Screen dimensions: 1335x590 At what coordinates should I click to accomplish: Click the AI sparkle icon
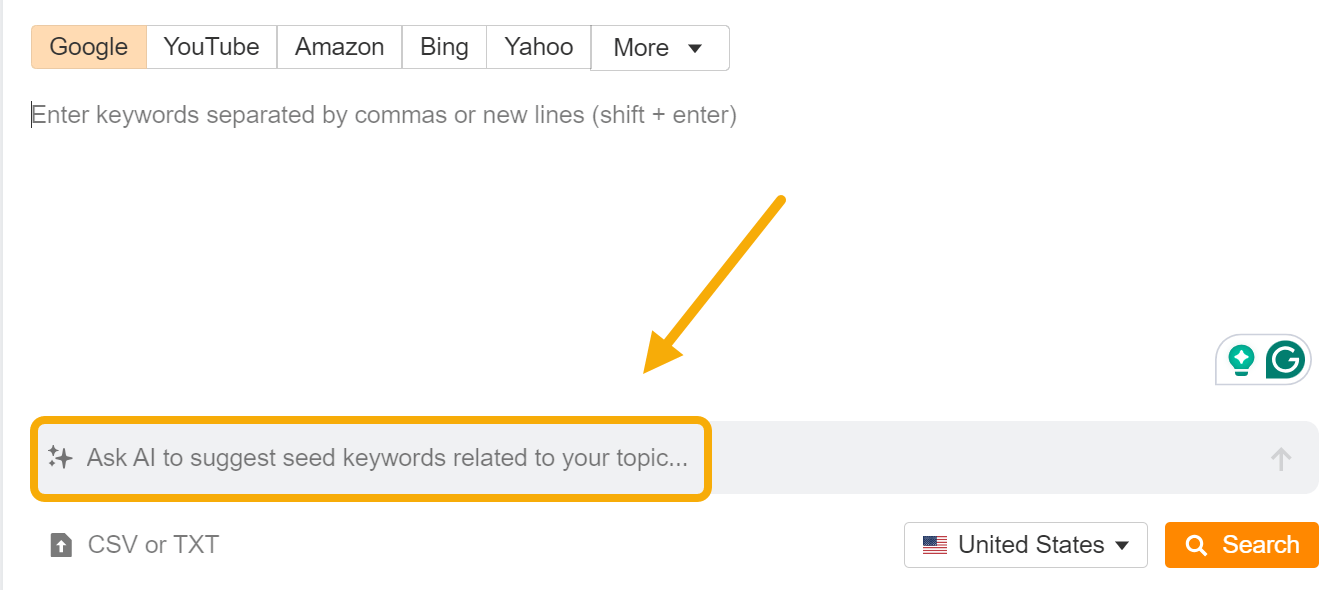[x=61, y=458]
